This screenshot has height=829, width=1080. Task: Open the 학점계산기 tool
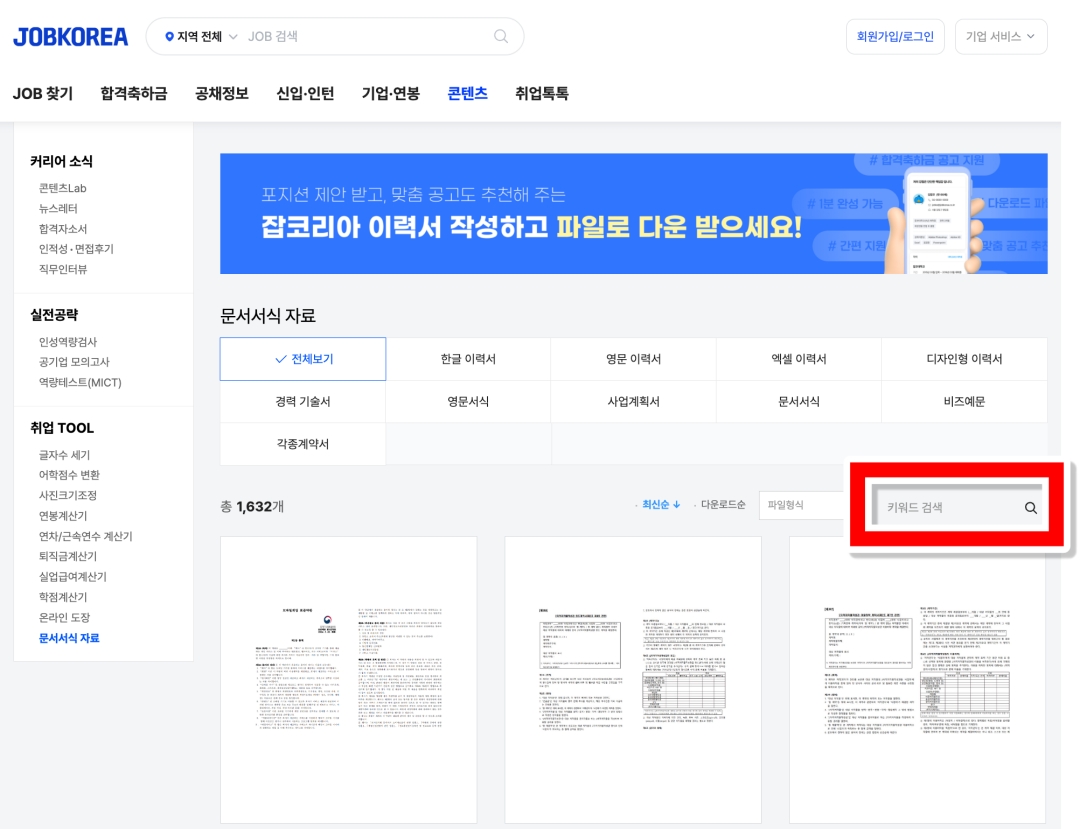tap(63, 597)
